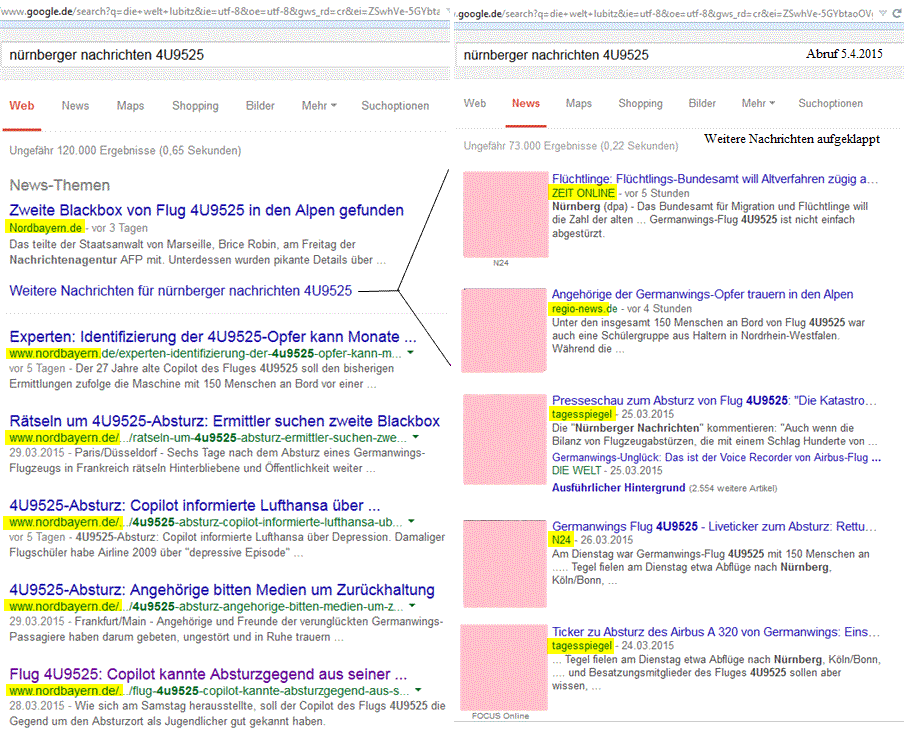Screen dimensions: 912x738
Task: Open Maps tab in left window
Action: pyautogui.click(x=130, y=106)
